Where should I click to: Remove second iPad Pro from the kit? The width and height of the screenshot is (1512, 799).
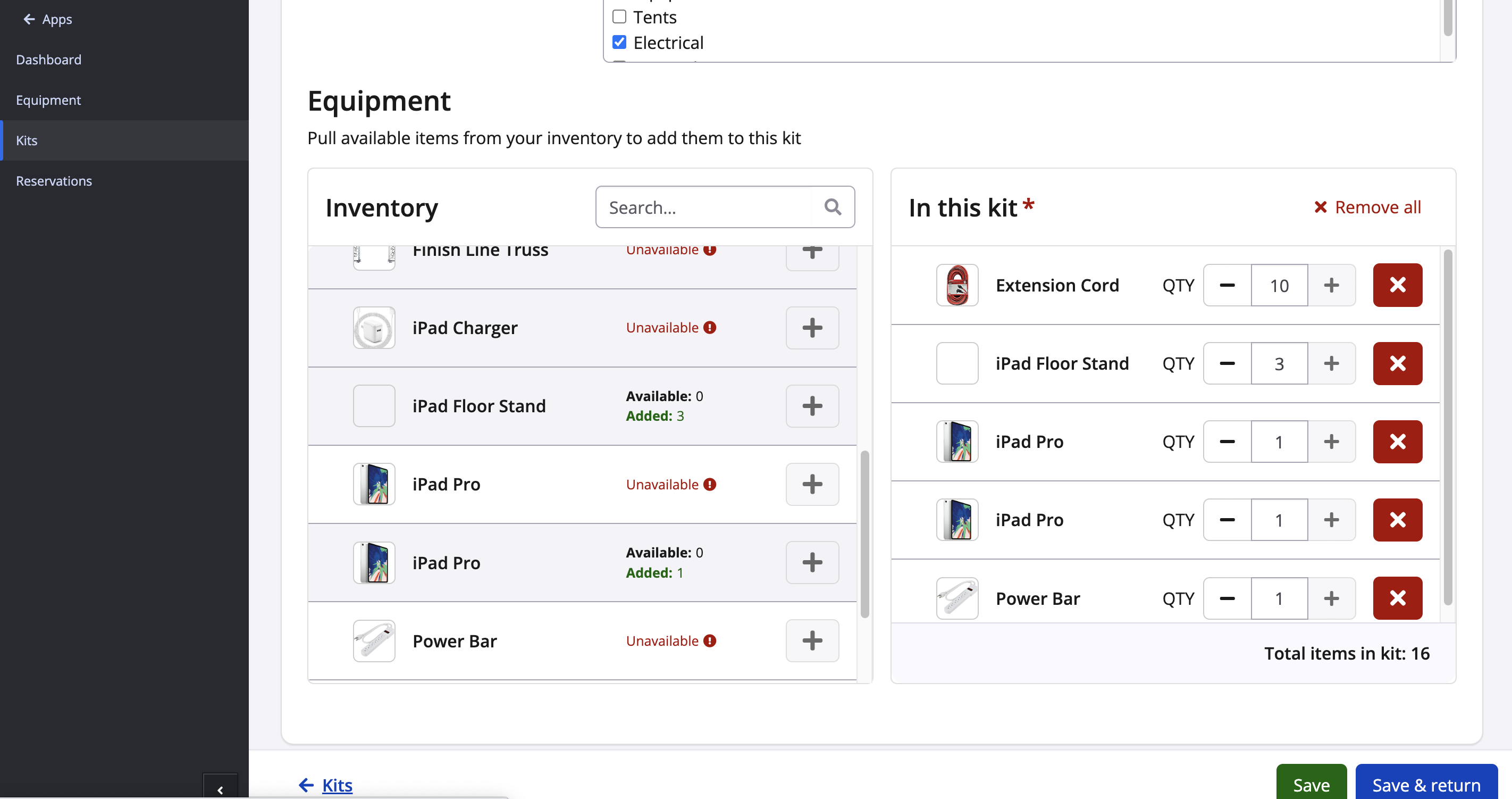pyautogui.click(x=1398, y=520)
